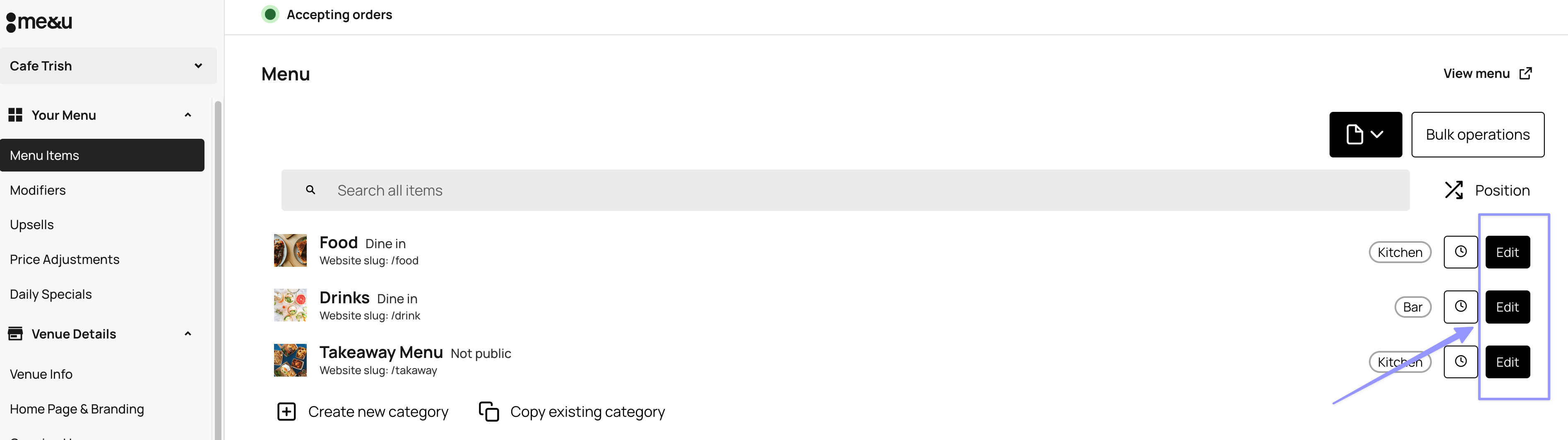
Task: Click the Copy existing category icon
Action: click(x=488, y=411)
